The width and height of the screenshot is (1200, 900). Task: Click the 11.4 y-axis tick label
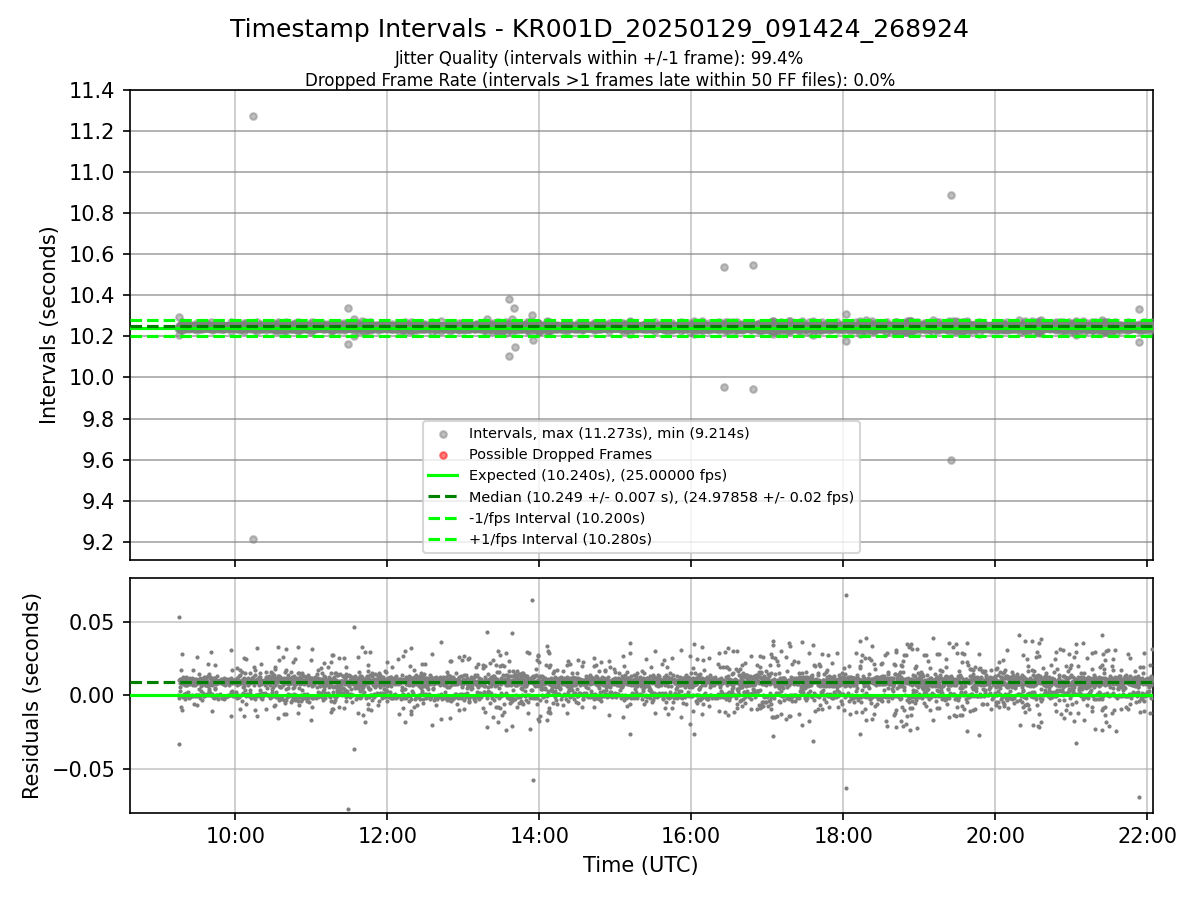93,91
